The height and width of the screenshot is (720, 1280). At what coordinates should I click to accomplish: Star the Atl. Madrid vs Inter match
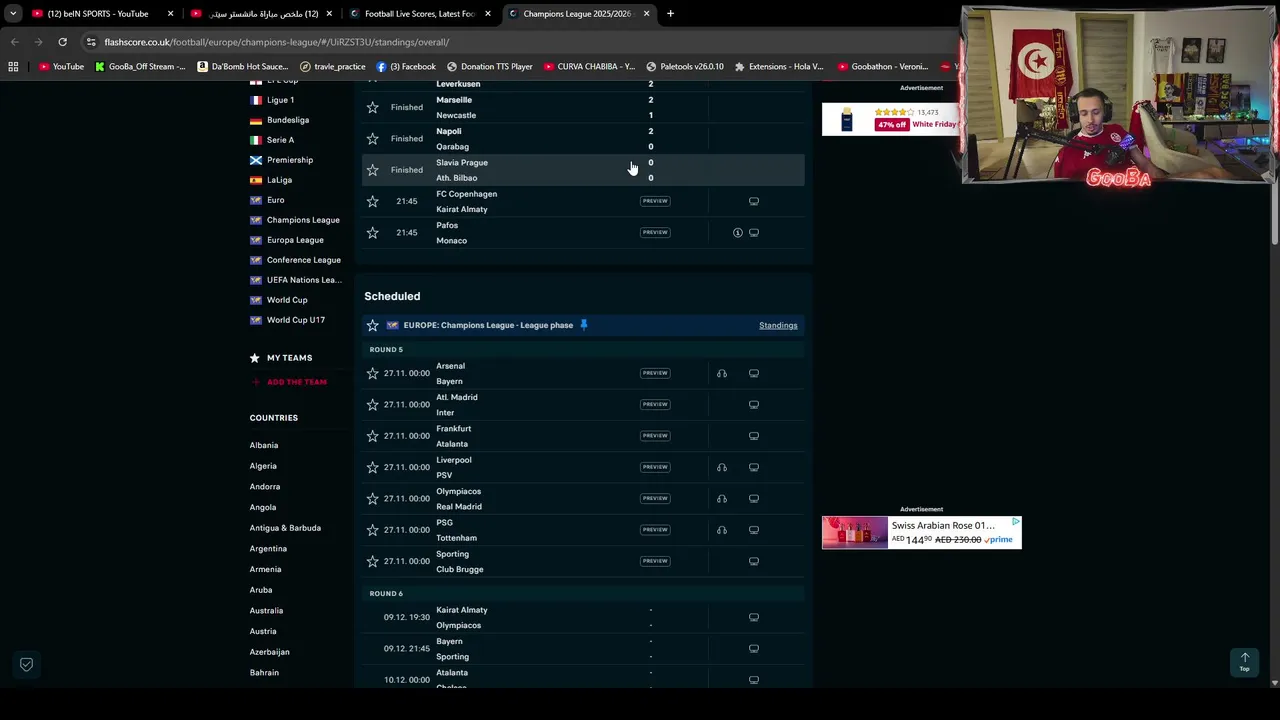tap(373, 404)
